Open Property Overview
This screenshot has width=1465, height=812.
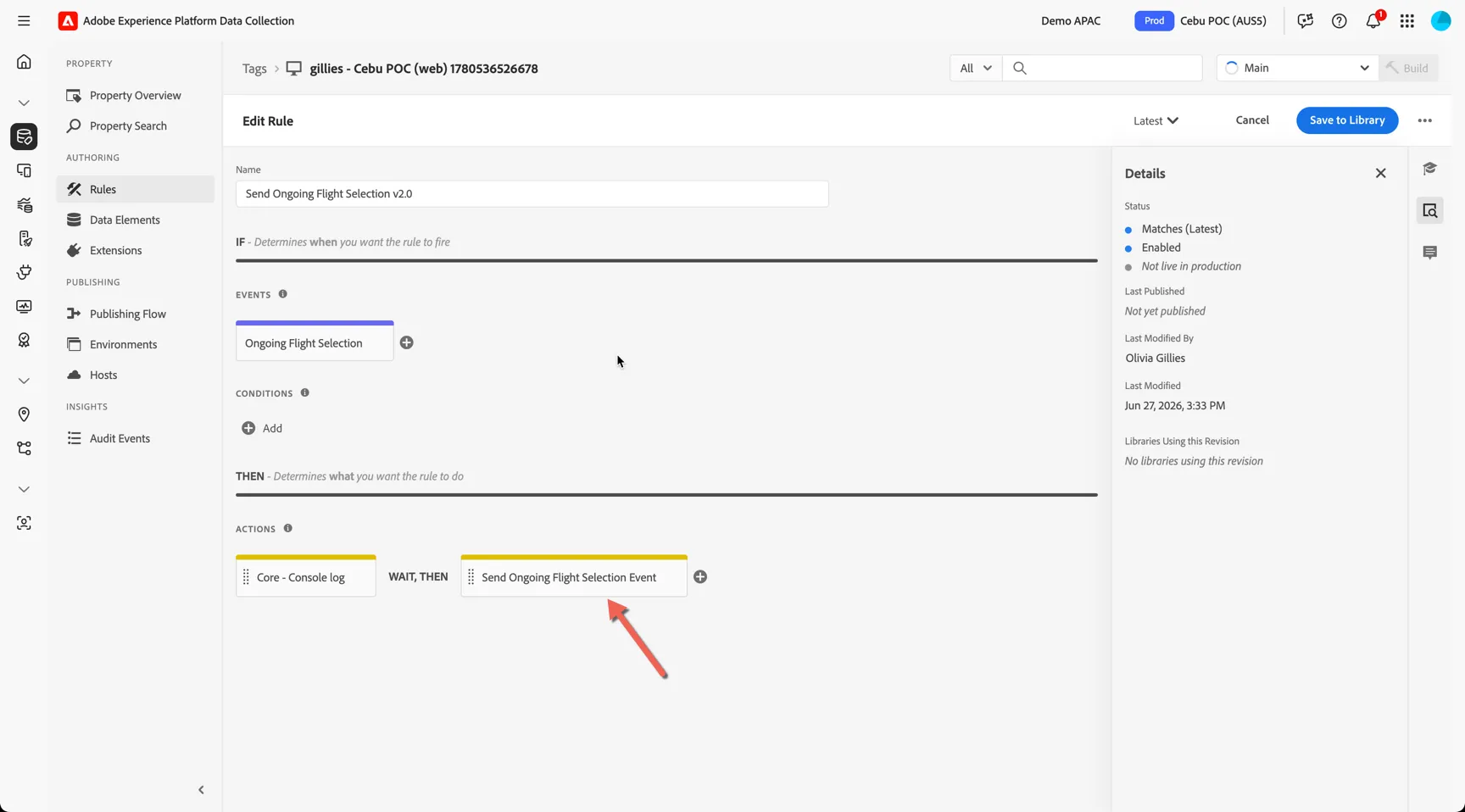[135, 95]
